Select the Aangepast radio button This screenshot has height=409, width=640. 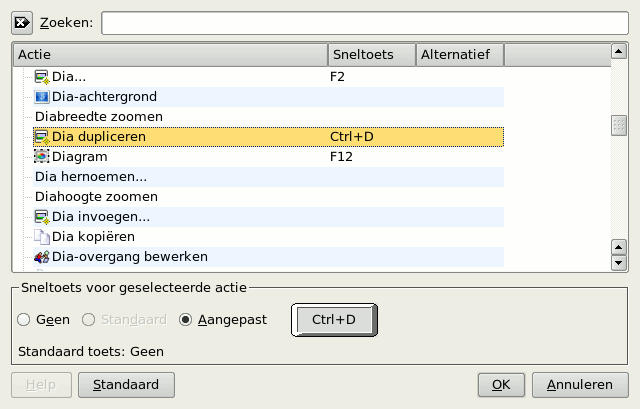click(x=185, y=320)
